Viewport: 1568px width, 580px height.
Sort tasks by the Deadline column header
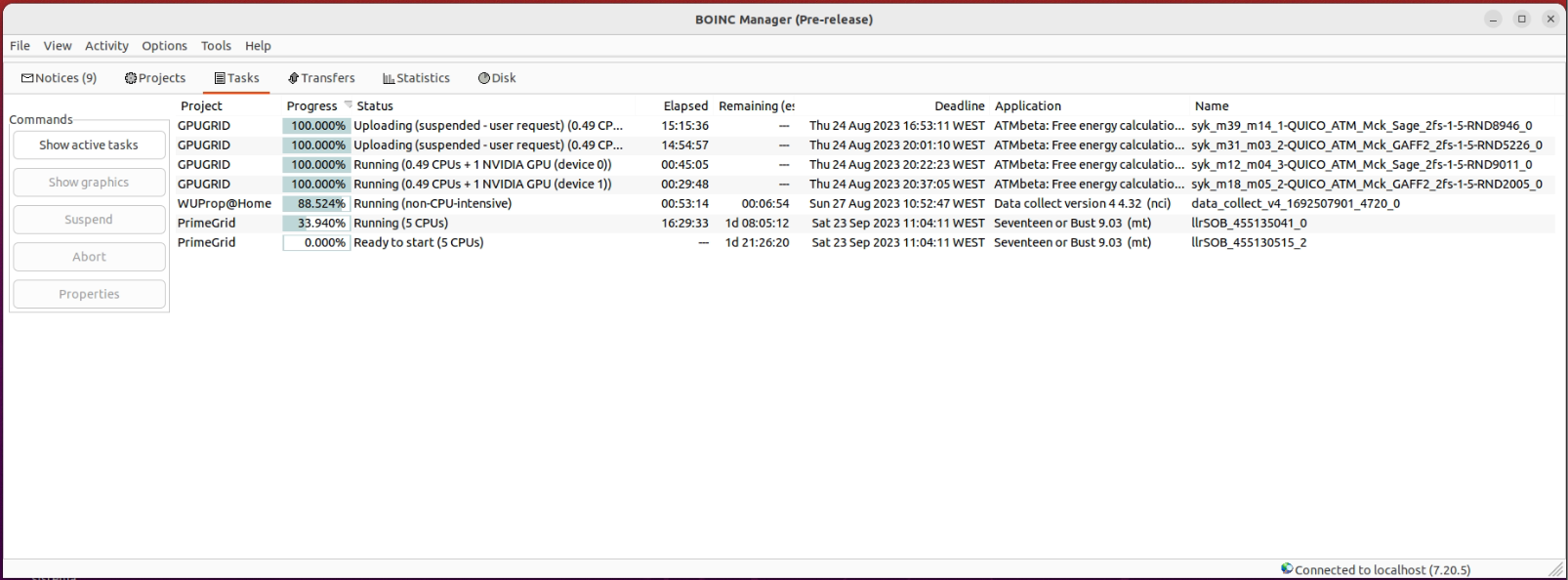tap(959, 105)
